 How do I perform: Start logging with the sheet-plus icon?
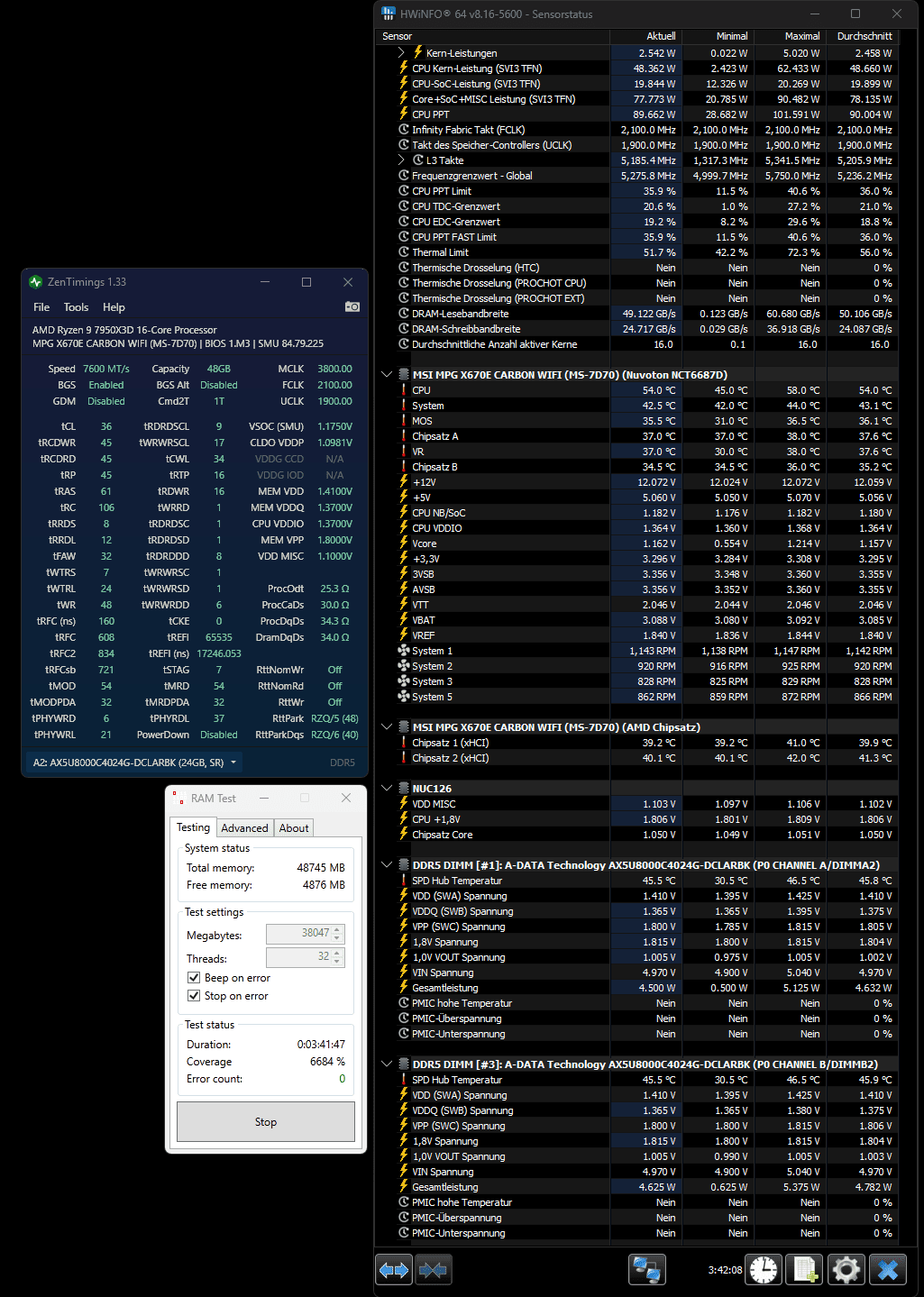coord(804,1269)
